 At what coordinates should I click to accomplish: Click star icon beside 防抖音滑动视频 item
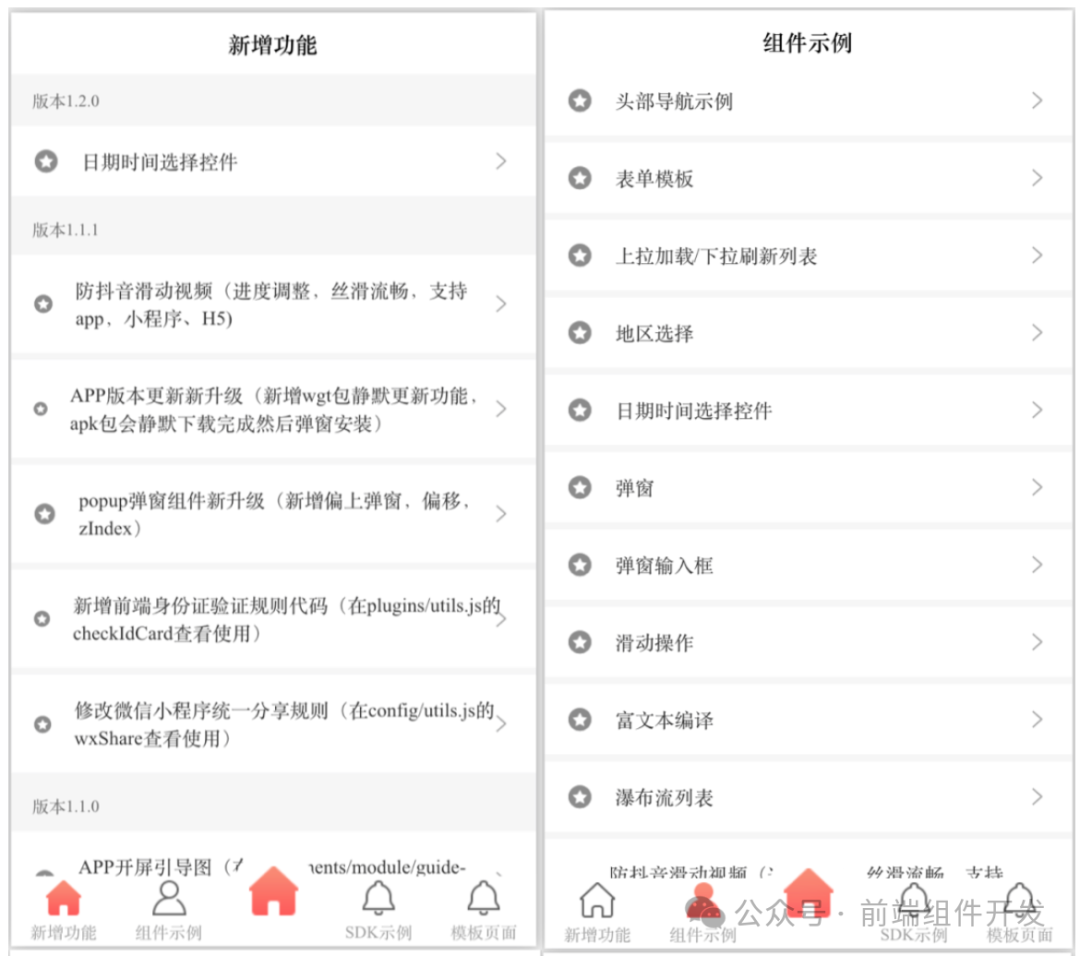[43, 304]
